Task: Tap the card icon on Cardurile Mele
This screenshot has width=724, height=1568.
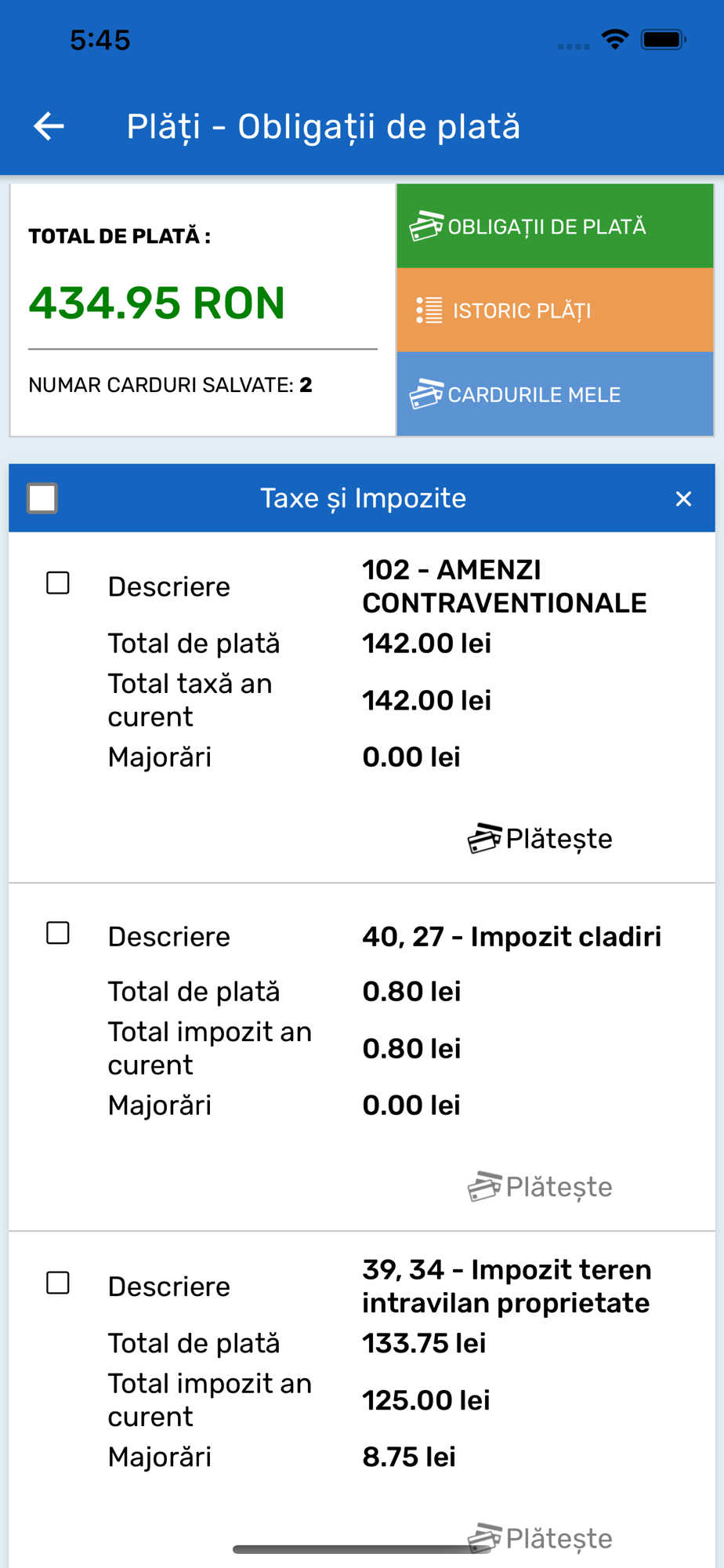Action: 426,394
